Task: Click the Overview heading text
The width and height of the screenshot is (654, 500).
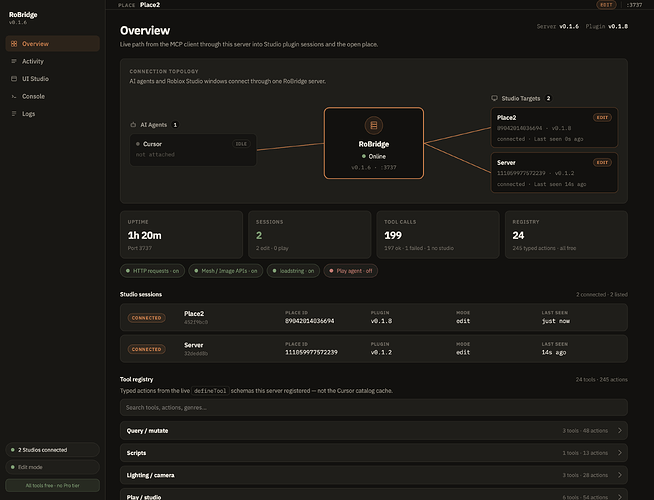Action: [145, 30]
